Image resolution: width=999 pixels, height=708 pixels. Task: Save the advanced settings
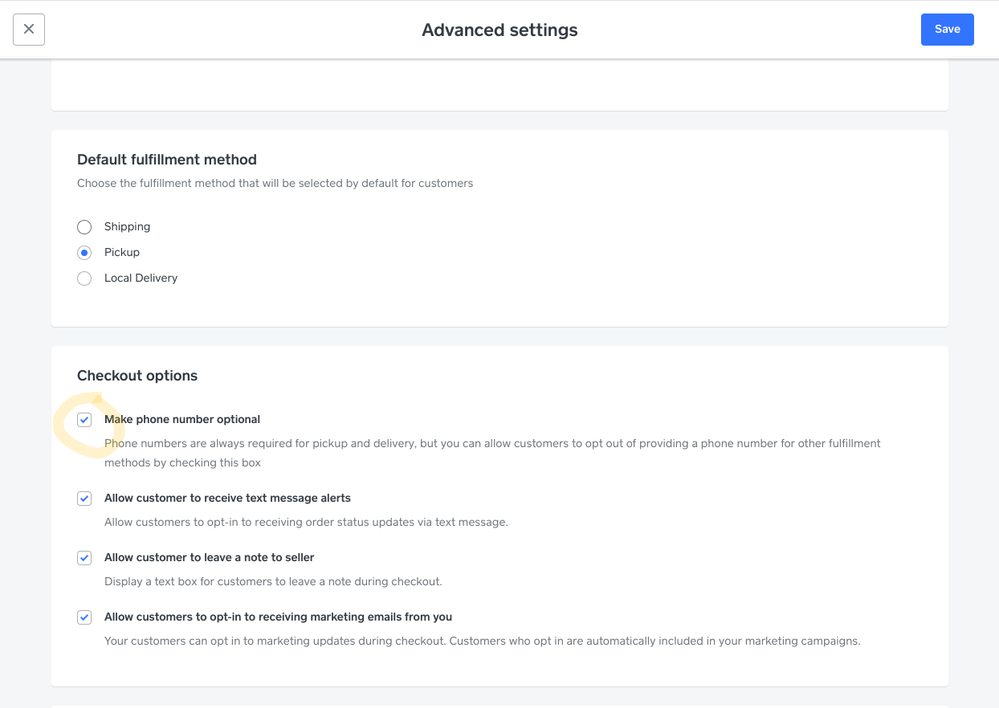pos(947,29)
